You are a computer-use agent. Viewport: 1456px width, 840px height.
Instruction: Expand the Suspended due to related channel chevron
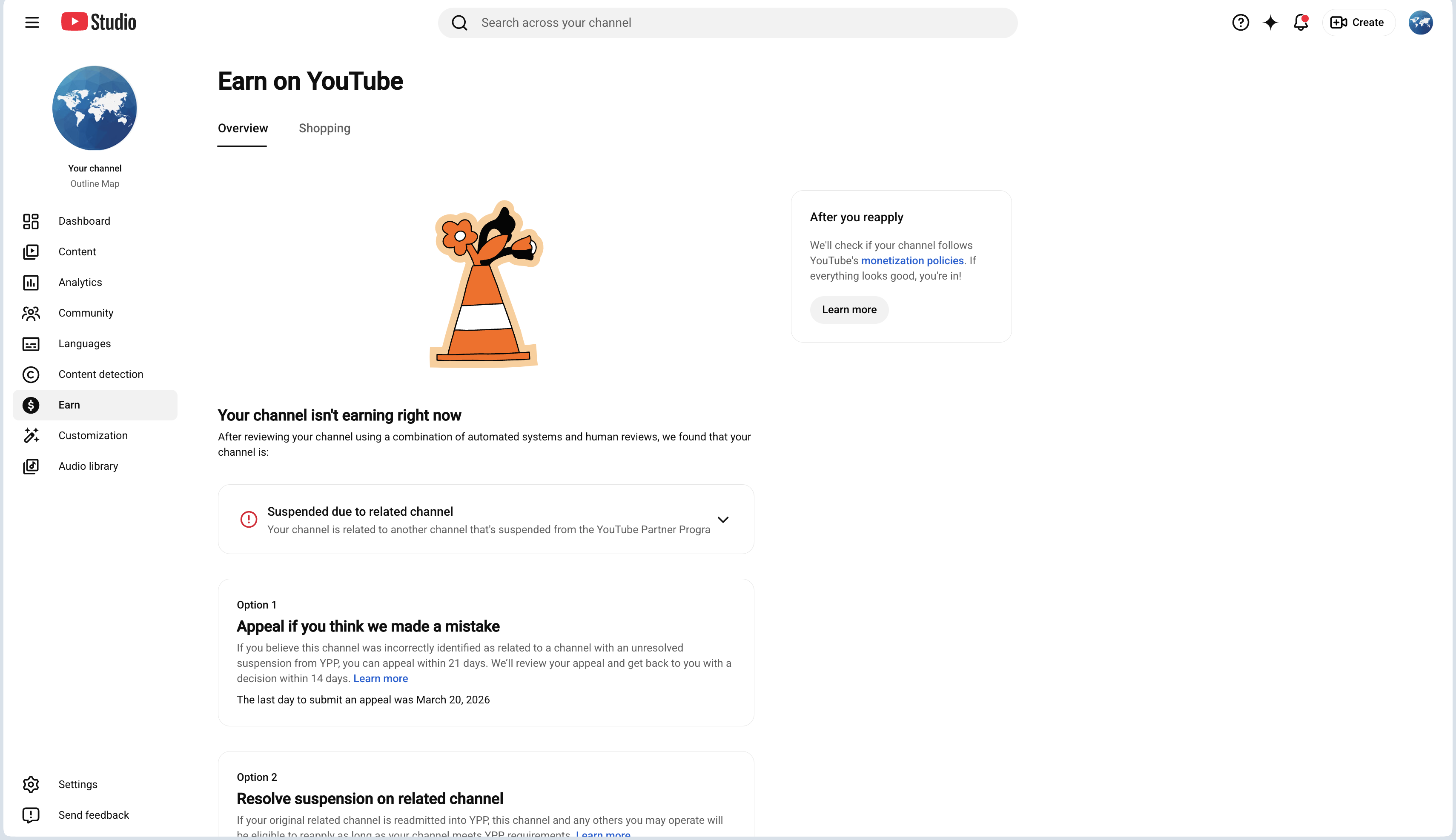pyautogui.click(x=723, y=519)
